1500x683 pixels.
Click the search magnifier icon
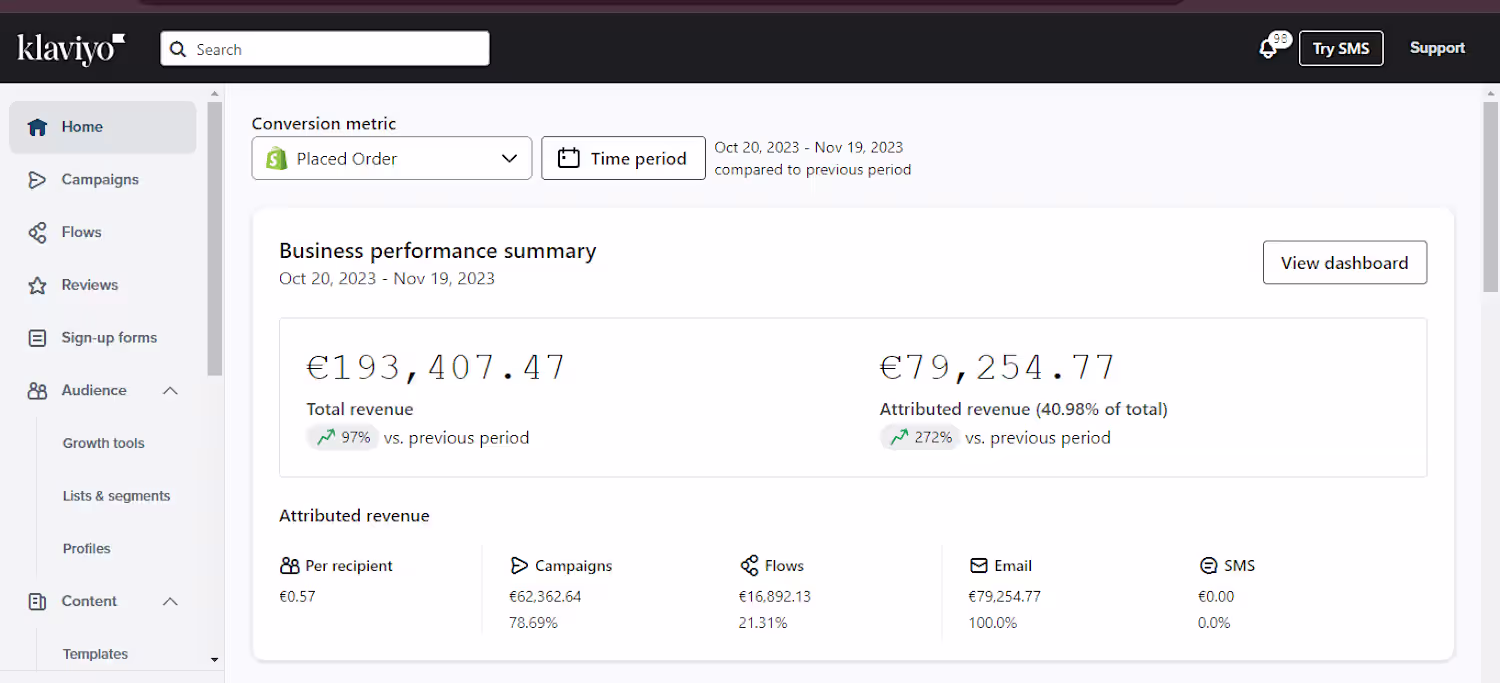178,49
